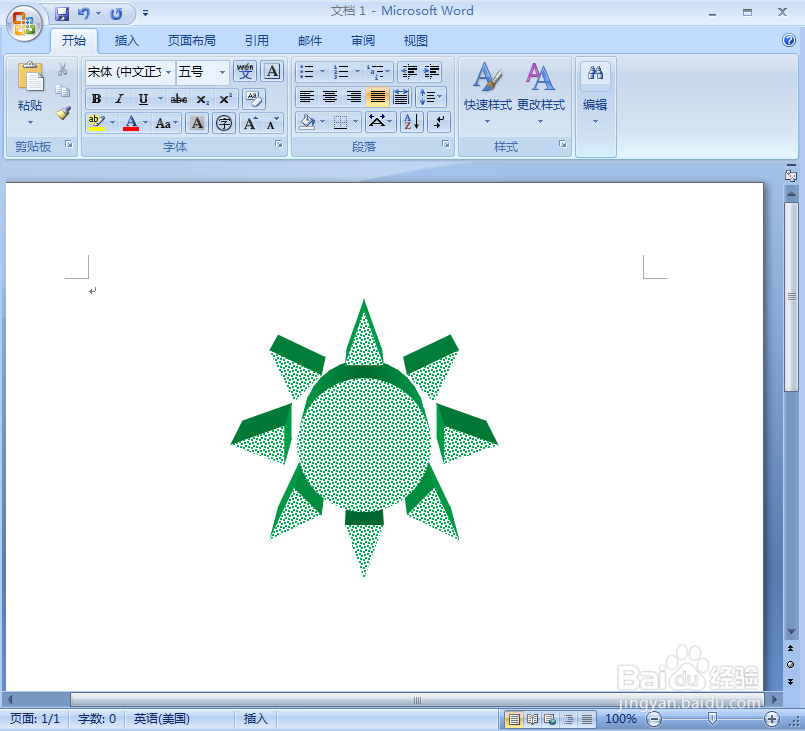
Task: Redo the last action
Action: pos(117,13)
